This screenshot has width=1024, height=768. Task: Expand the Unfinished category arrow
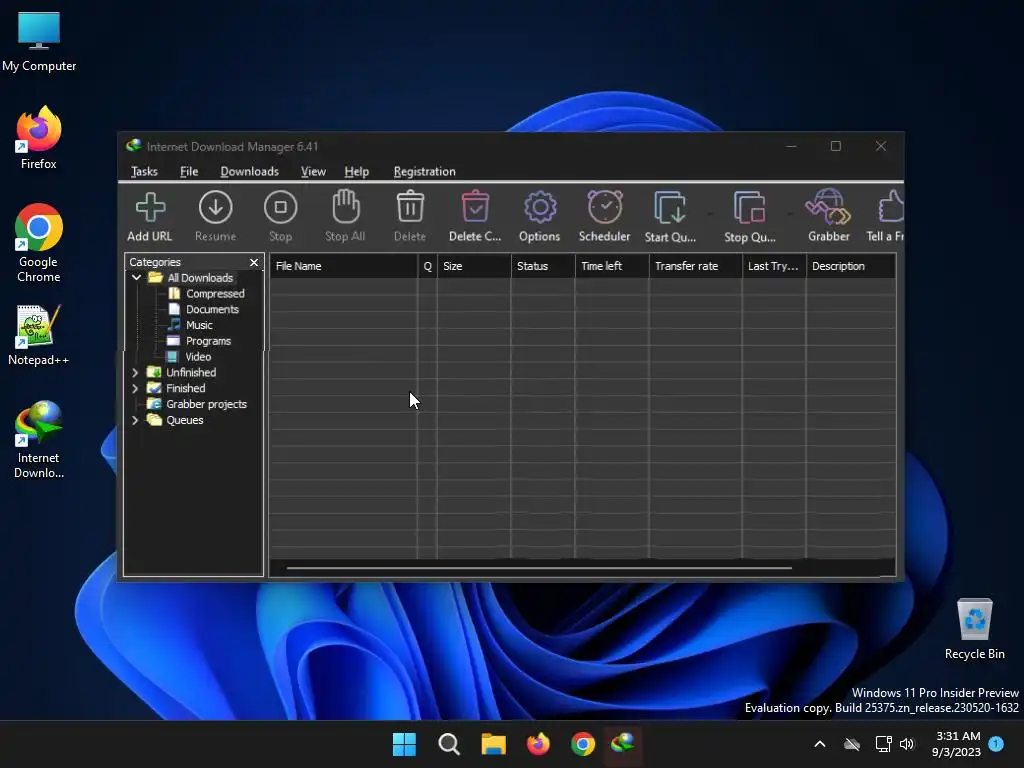click(x=135, y=372)
